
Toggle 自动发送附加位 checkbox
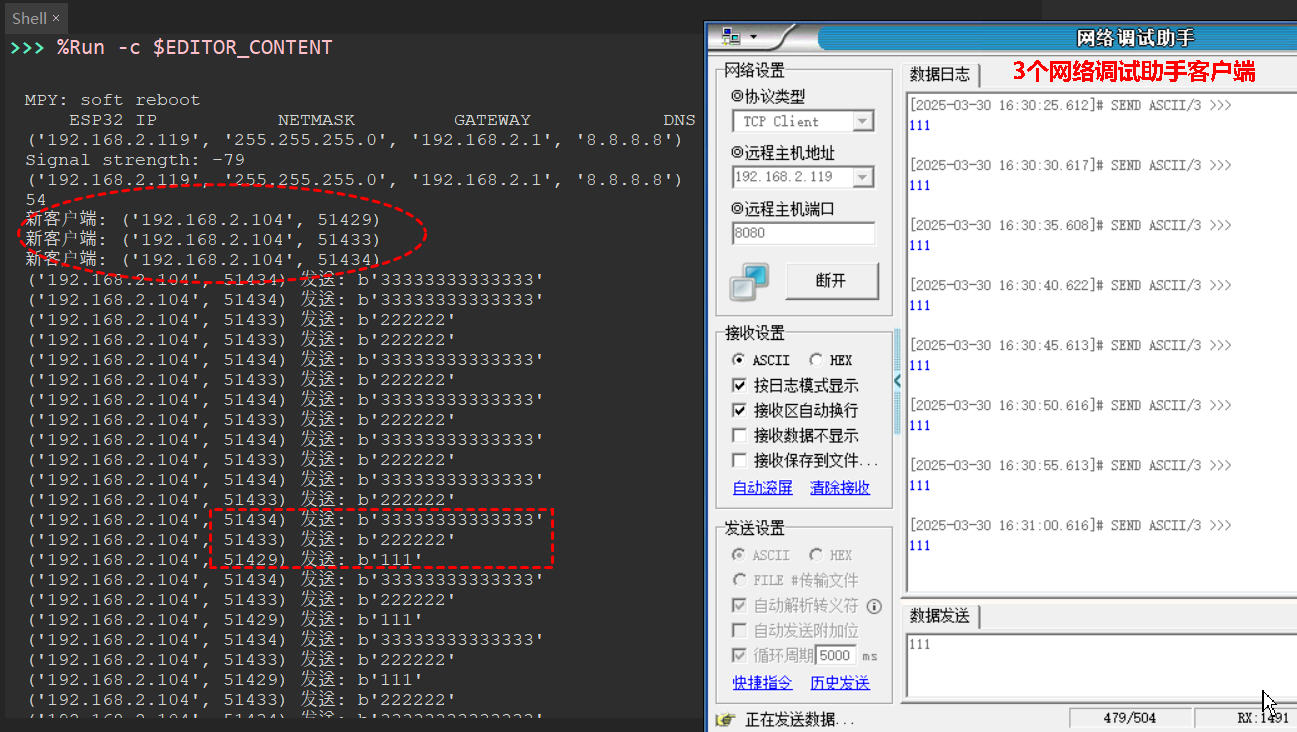(739, 630)
